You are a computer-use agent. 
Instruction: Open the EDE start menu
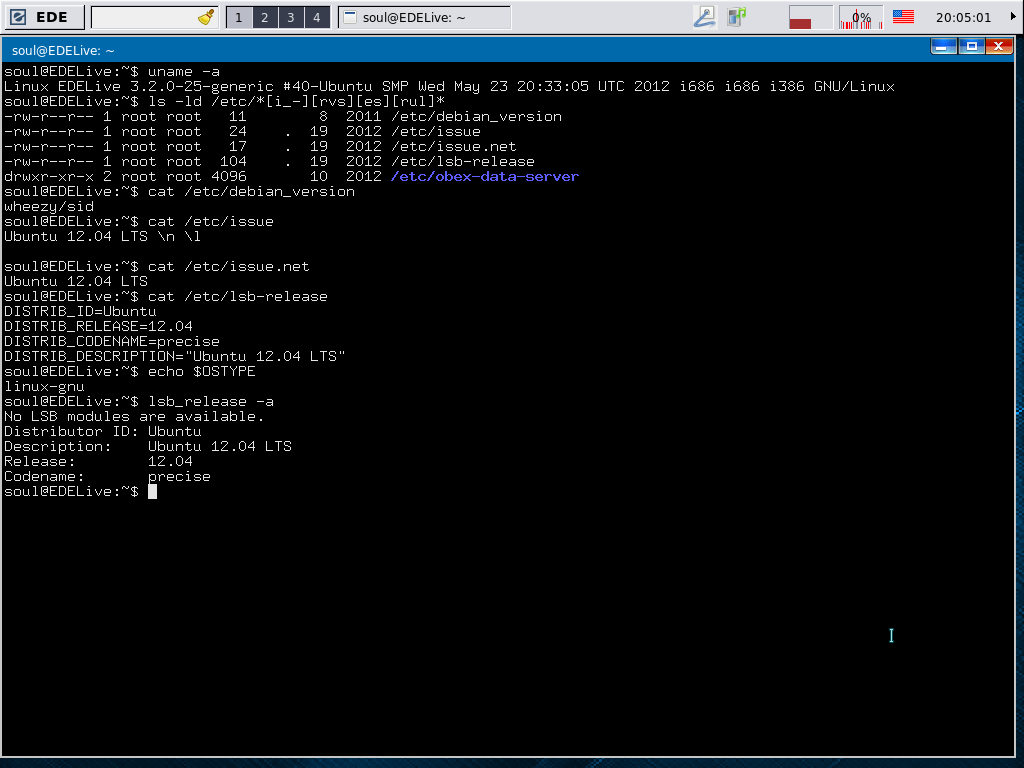pyautogui.click(x=44, y=17)
